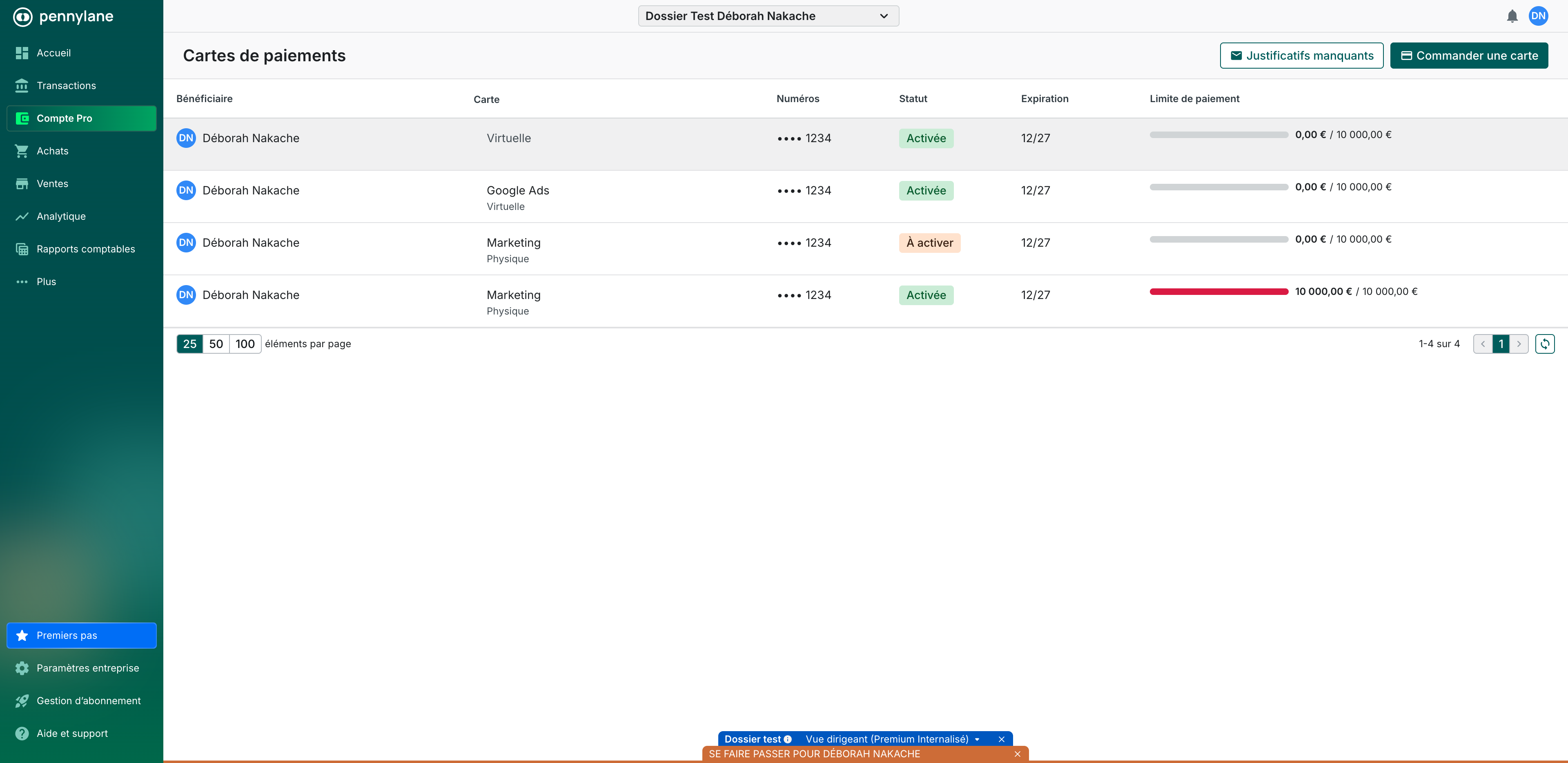Click payment limit bar of À activer card
1568x763 pixels.
[x=1218, y=239]
